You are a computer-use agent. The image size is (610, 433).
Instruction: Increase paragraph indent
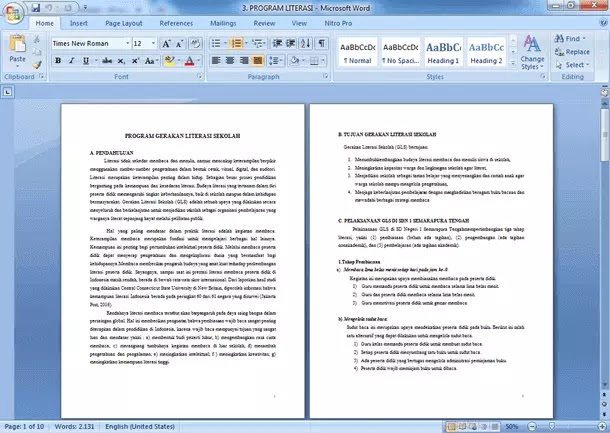[x=290, y=44]
